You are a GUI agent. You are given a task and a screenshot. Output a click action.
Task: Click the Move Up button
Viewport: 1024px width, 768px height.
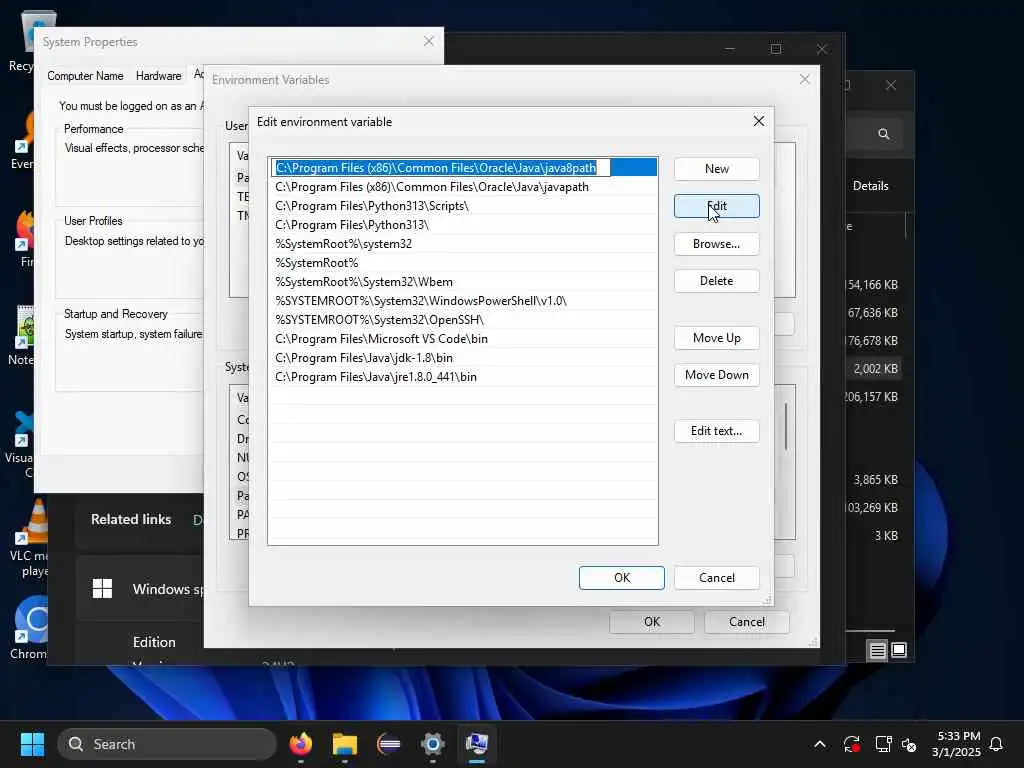pos(716,338)
